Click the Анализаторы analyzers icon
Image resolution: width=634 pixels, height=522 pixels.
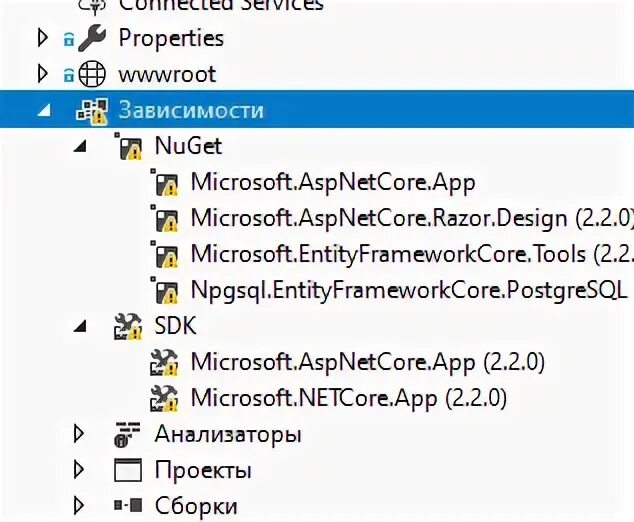(127, 434)
